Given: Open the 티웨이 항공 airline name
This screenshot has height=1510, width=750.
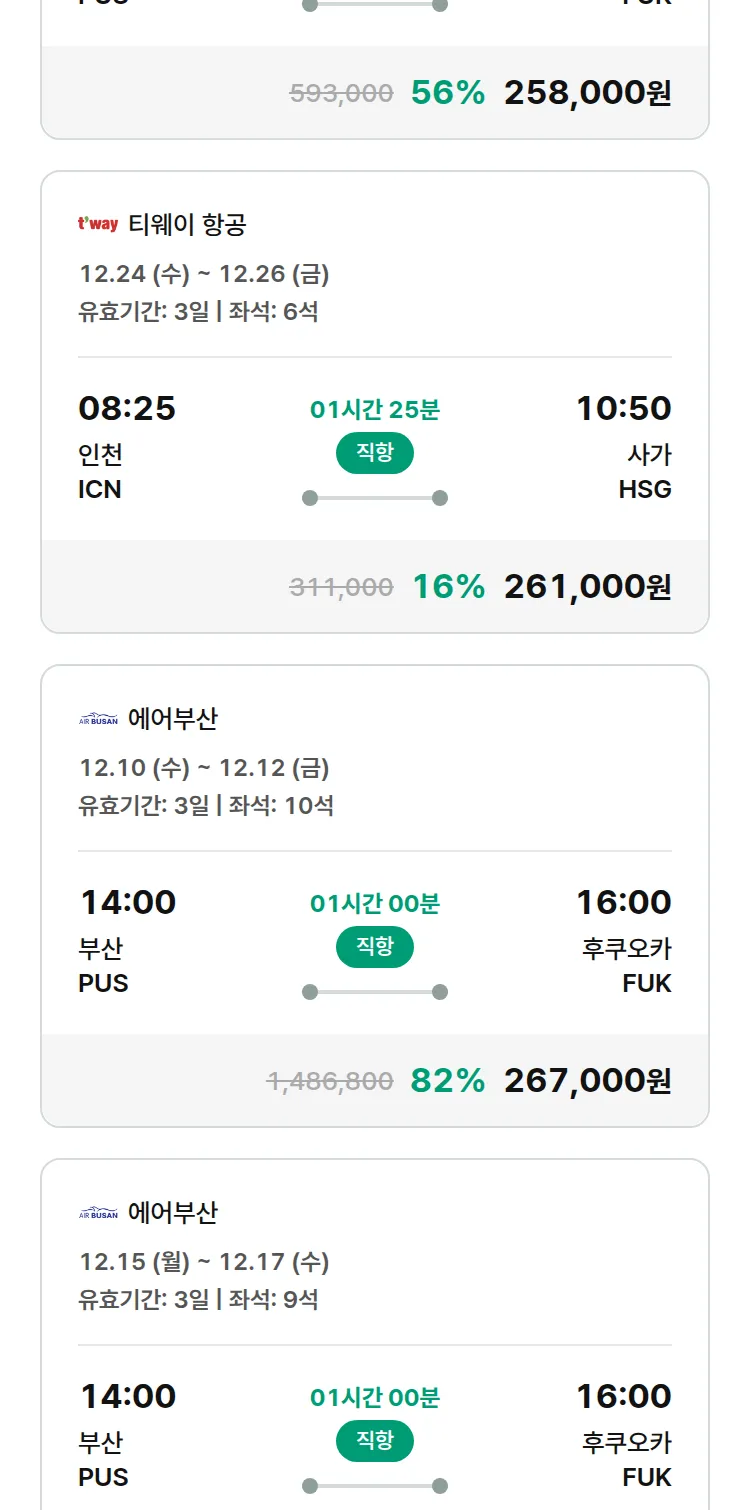Looking at the screenshot, I should point(187,224).
